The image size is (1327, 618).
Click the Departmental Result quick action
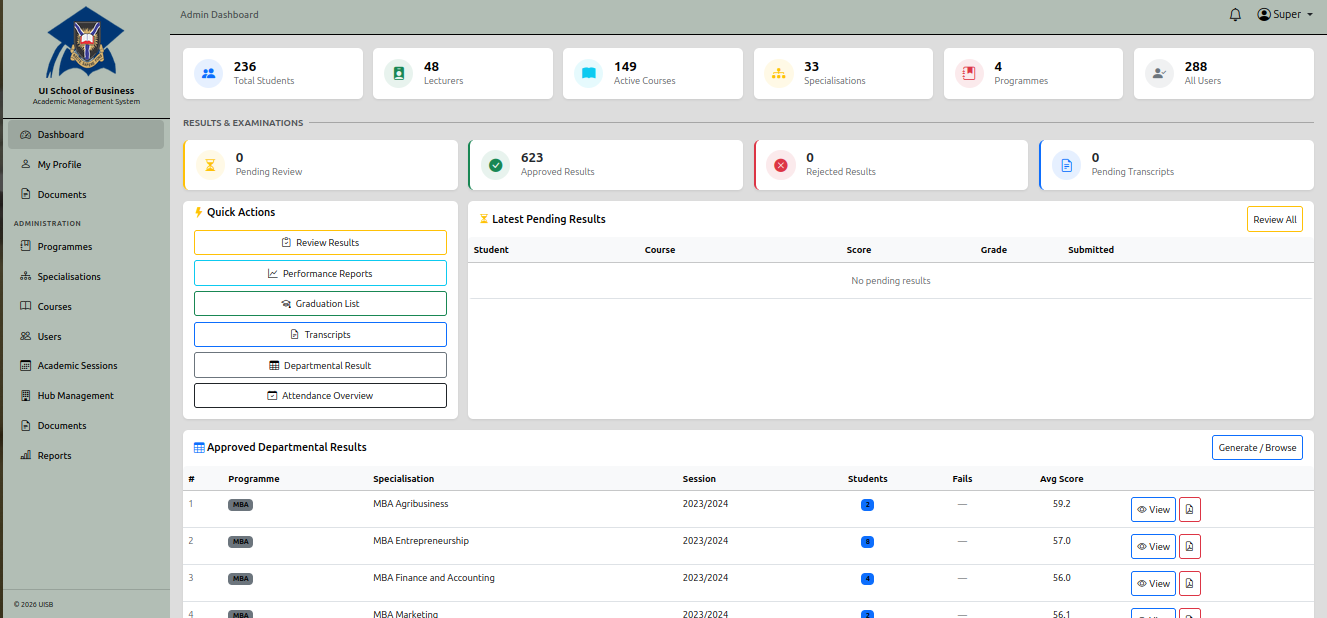(320, 365)
